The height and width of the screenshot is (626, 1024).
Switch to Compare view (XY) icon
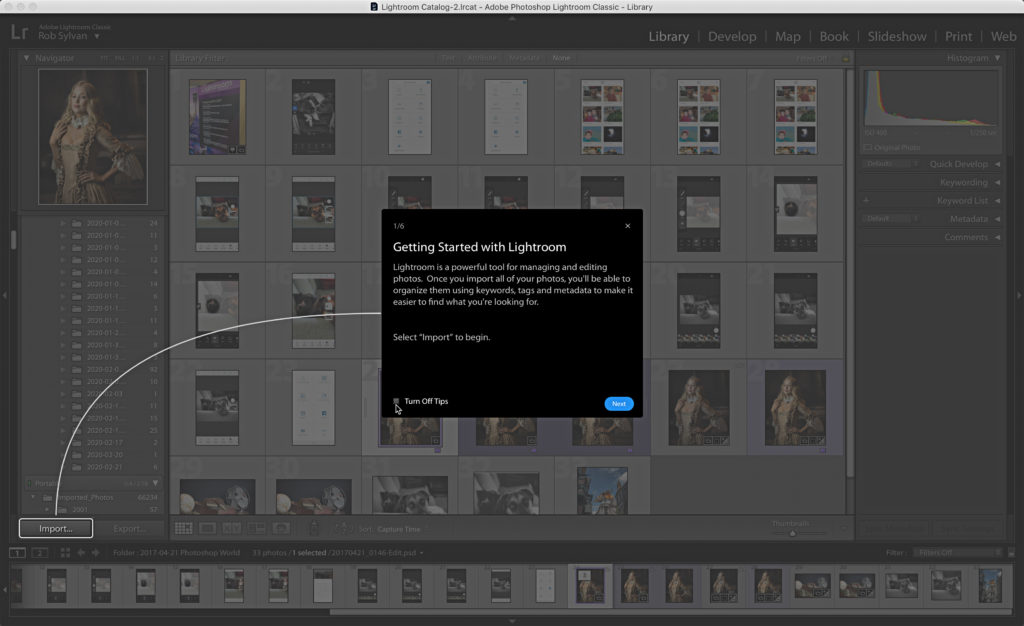(232, 528)
